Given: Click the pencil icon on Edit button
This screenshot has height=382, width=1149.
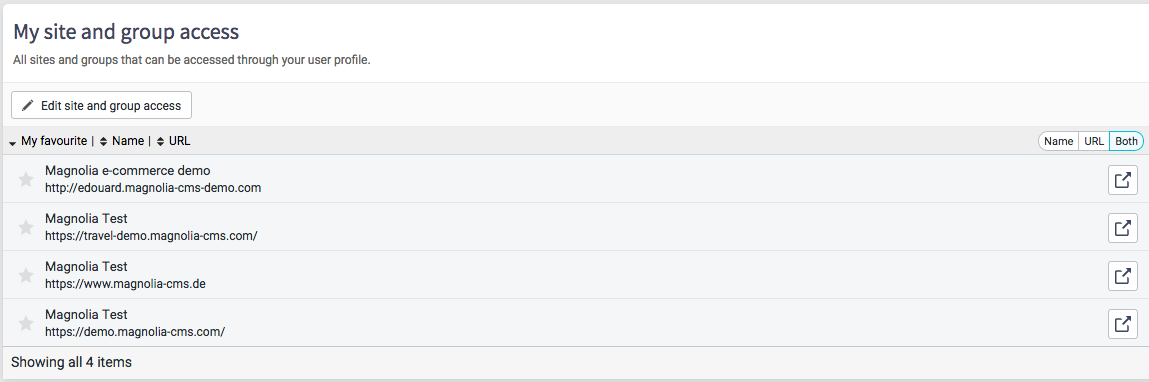Looking at the screenshot, I should click(28, 105).
